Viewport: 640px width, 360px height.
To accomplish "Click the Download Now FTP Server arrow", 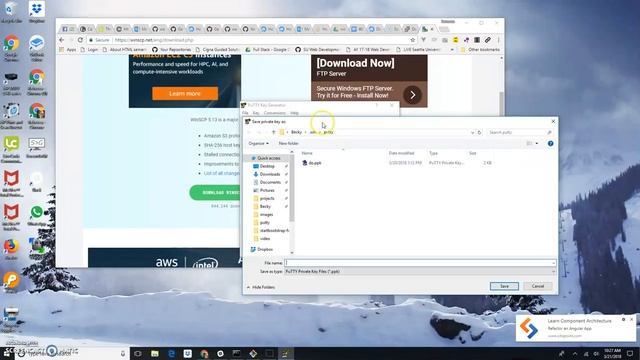I will click(413, 95).
